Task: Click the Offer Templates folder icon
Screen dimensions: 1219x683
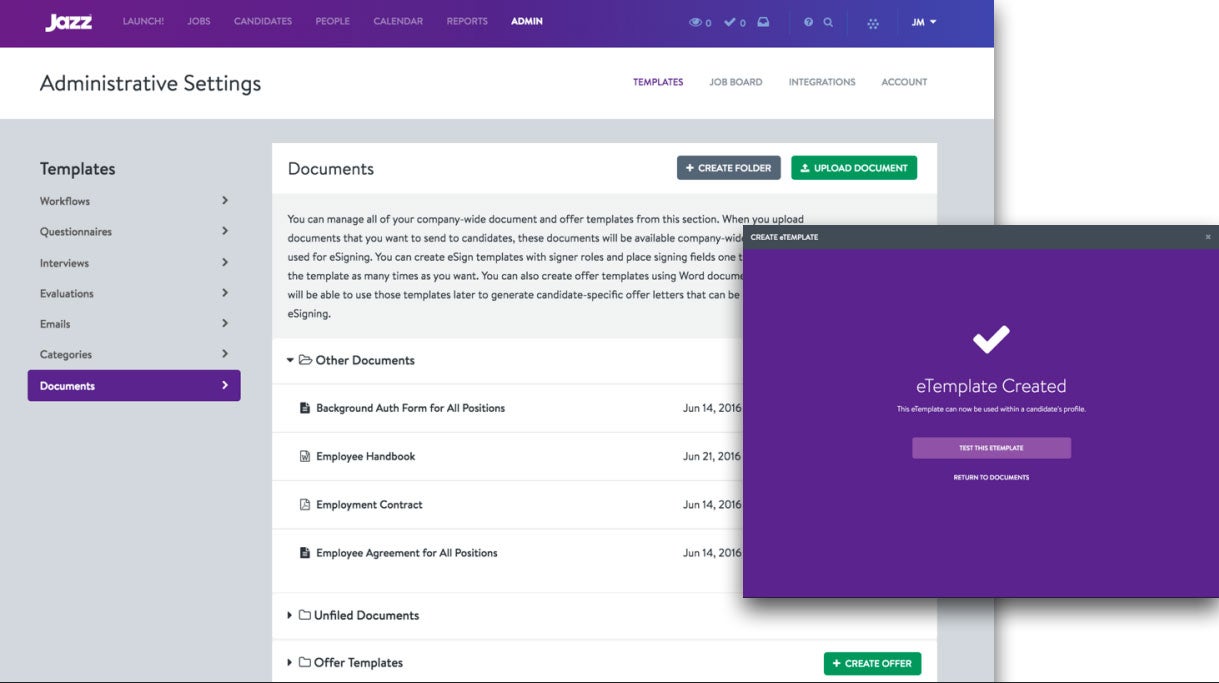Action: [x=305, y=662]
